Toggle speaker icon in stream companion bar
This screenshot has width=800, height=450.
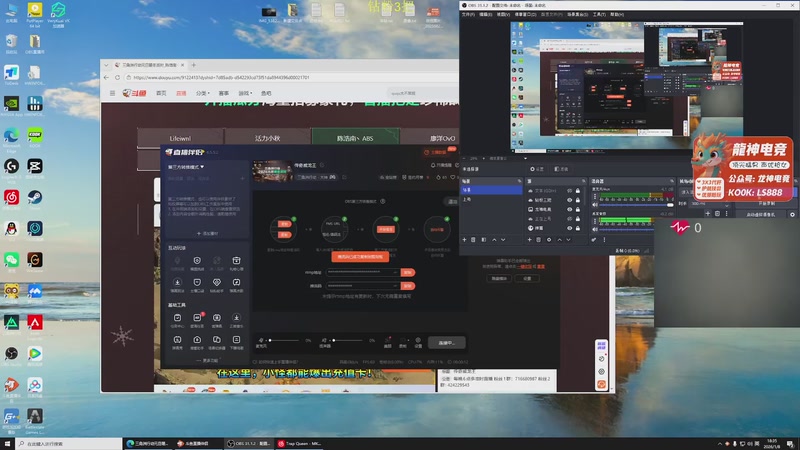(x=324, y=340)
